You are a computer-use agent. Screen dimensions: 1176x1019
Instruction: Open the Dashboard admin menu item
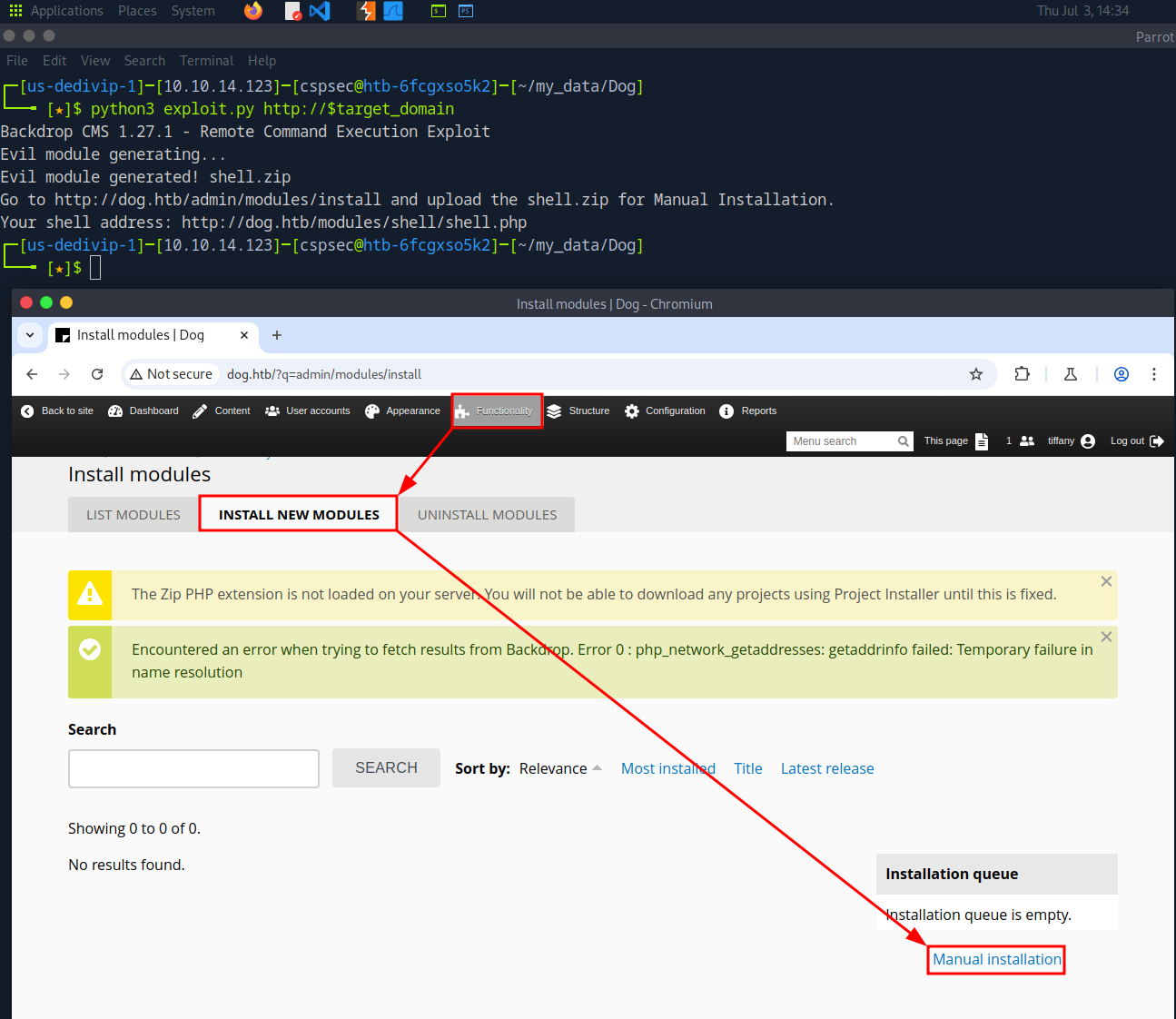(x=143, y=411)
